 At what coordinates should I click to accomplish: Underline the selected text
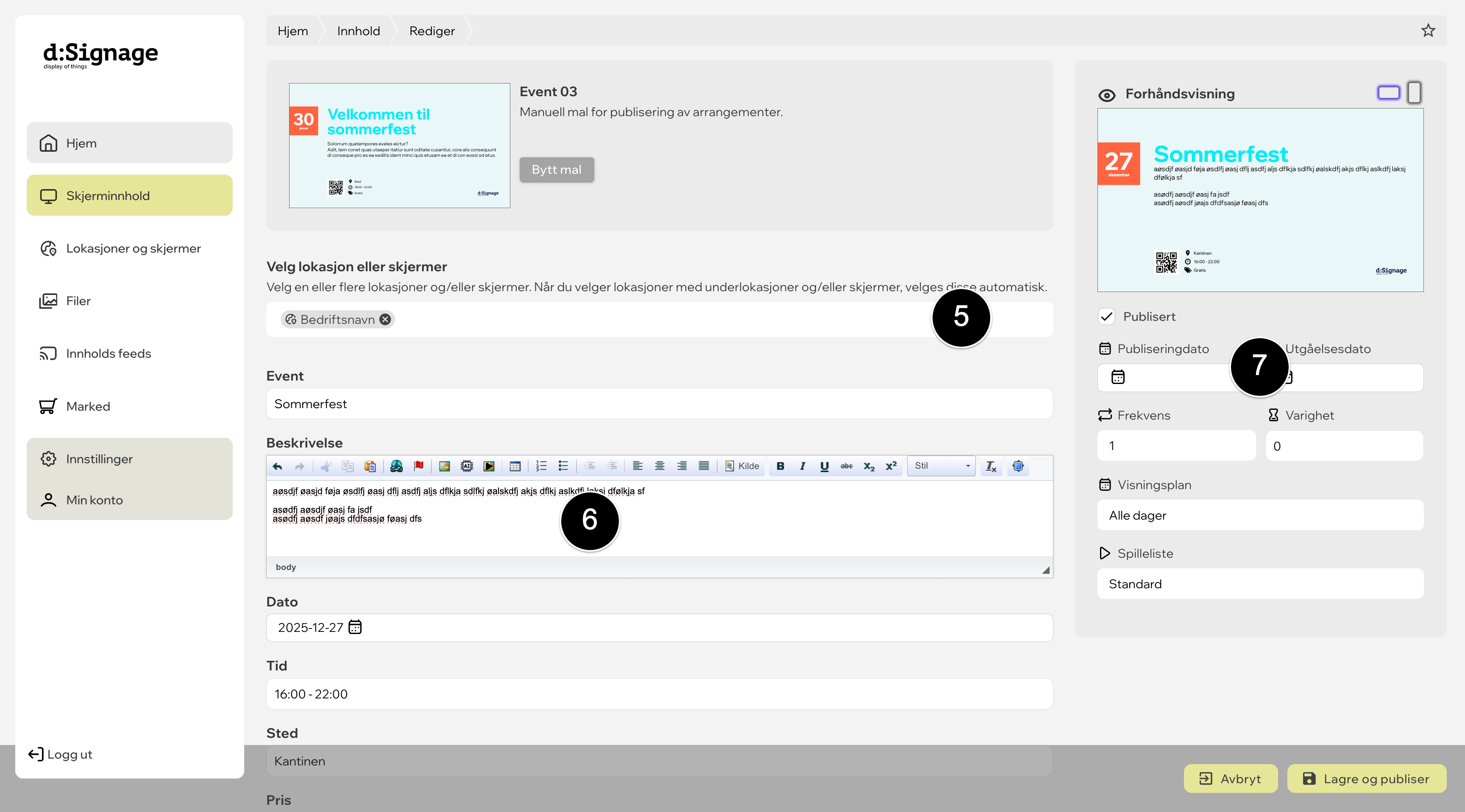click(824, 466)
